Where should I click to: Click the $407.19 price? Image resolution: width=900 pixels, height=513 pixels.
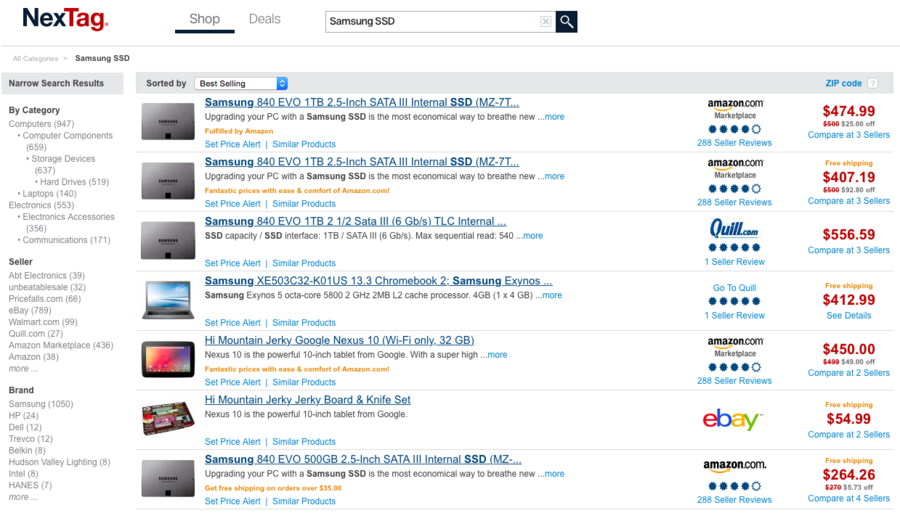click(848, 177)
